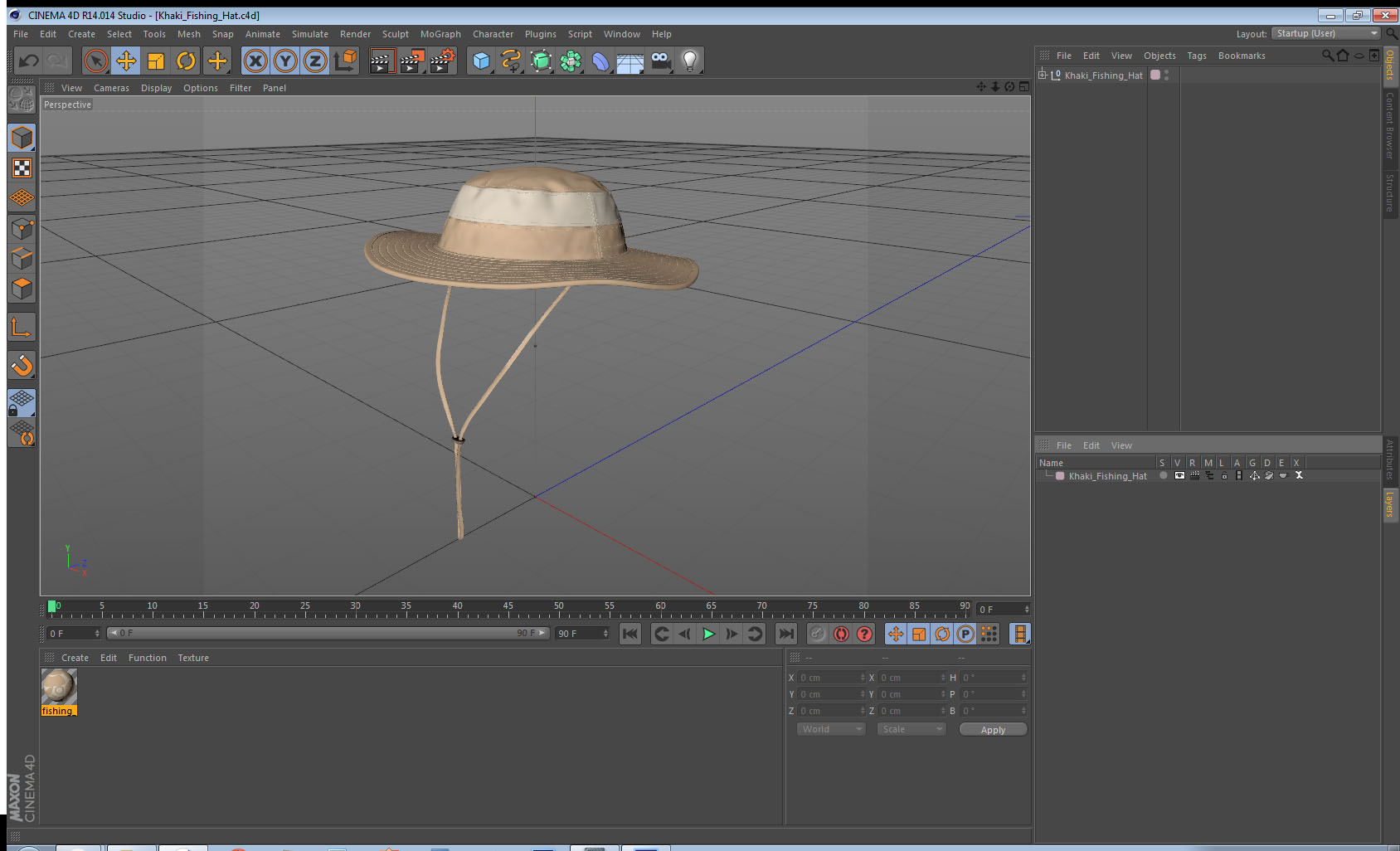The height and width of the screenshot is (851, 1400).
Task: Toggle the Z axis lock
Action: coord(315,61)
